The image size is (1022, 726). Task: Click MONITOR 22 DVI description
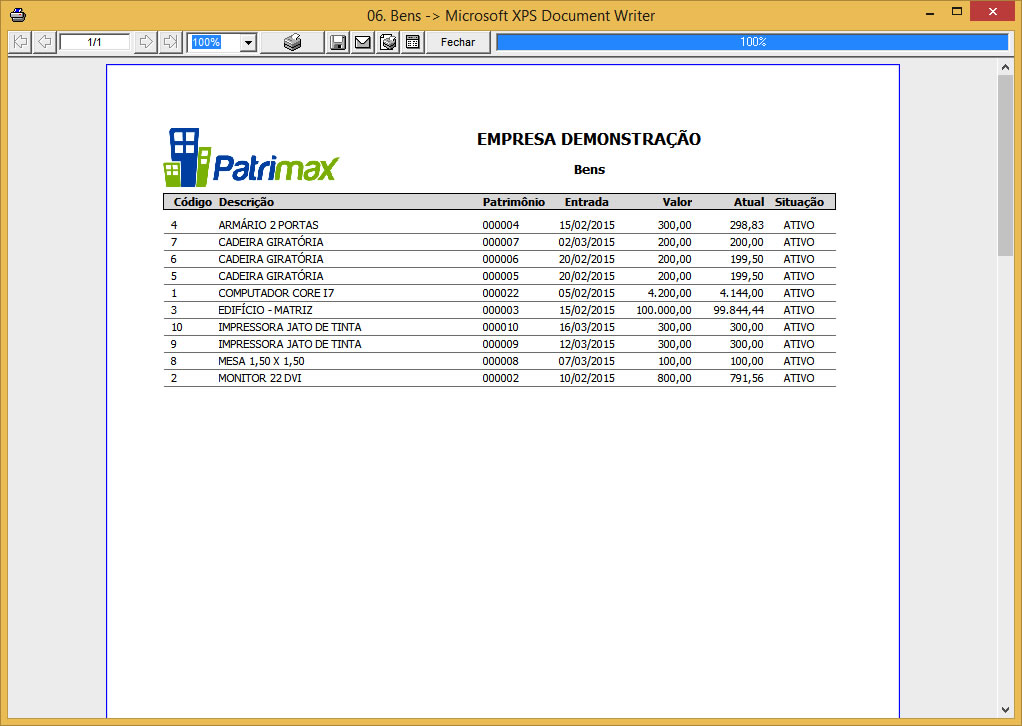pos(260,378)
